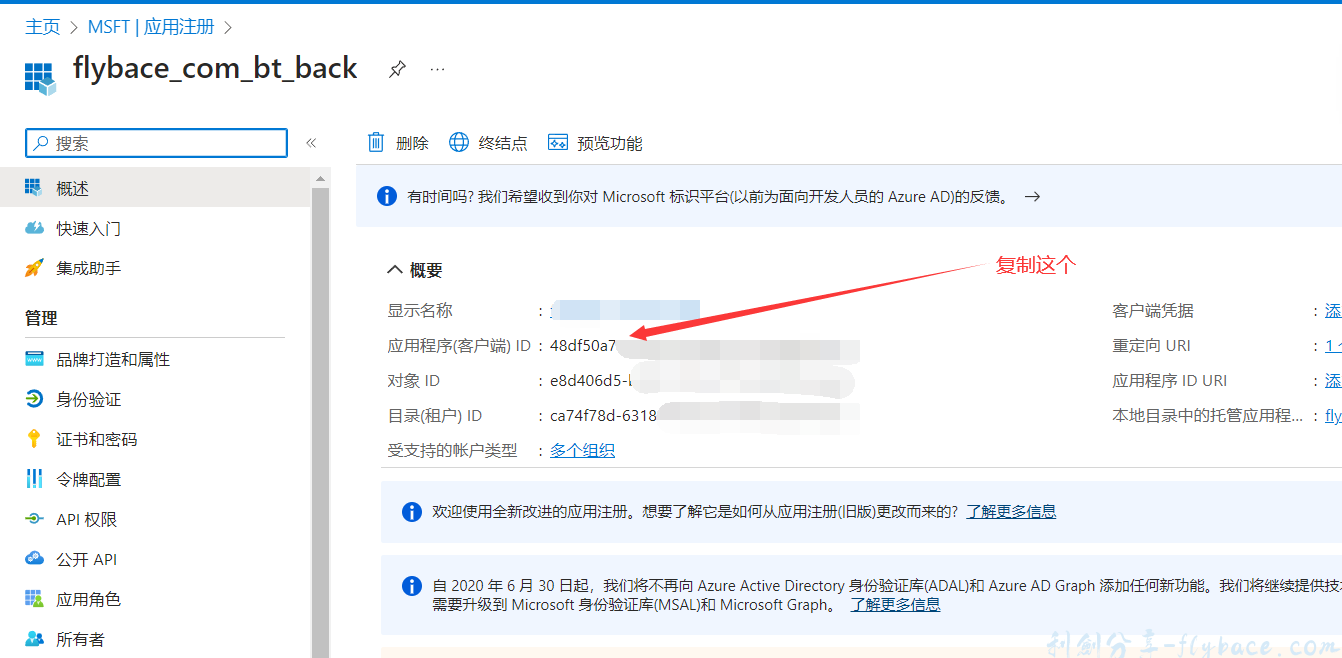
Task: Click the application client ID value 48df50a7
Action: [583, 346]
